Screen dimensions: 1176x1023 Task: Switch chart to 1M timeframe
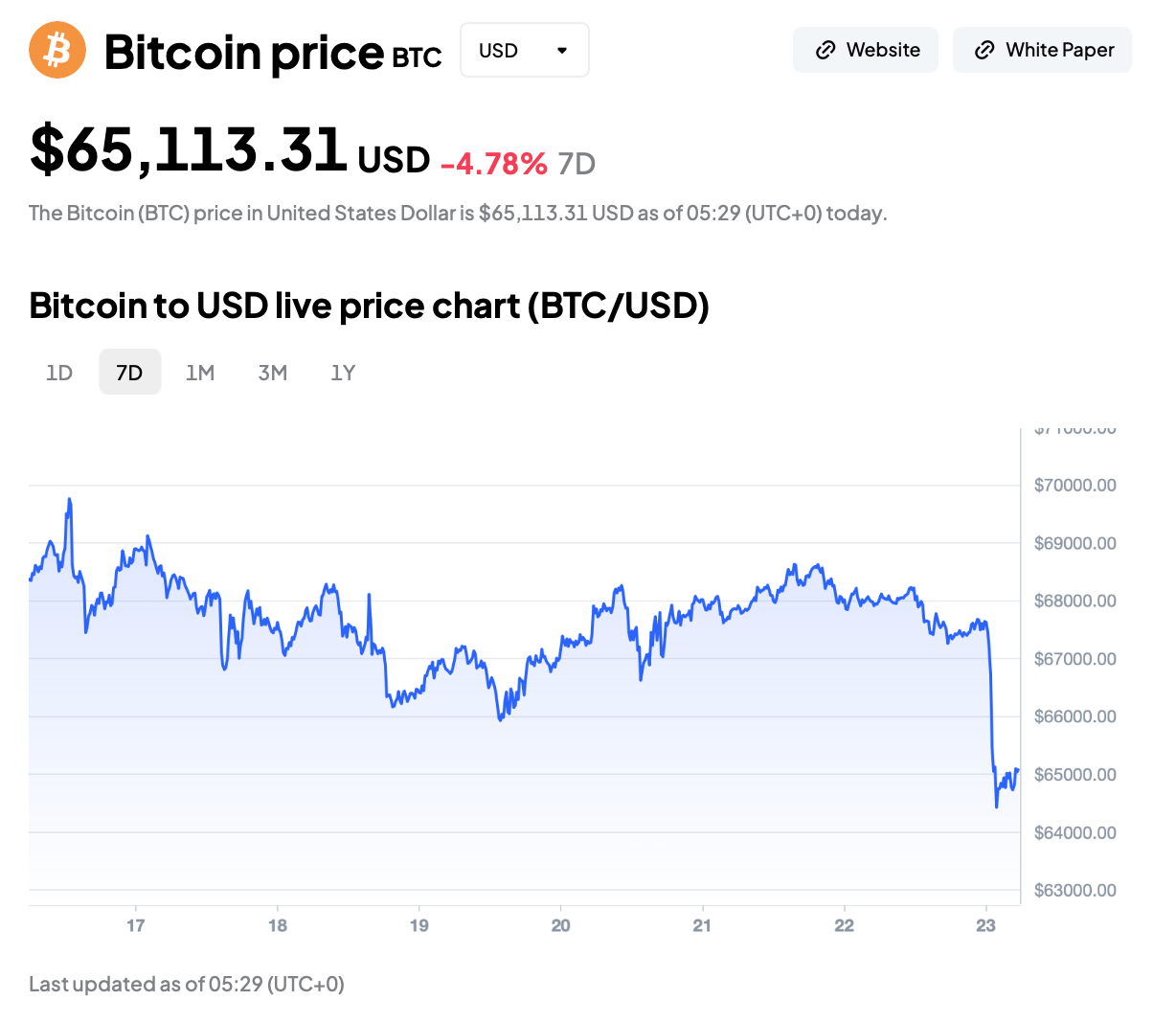[x=200, y=373]
